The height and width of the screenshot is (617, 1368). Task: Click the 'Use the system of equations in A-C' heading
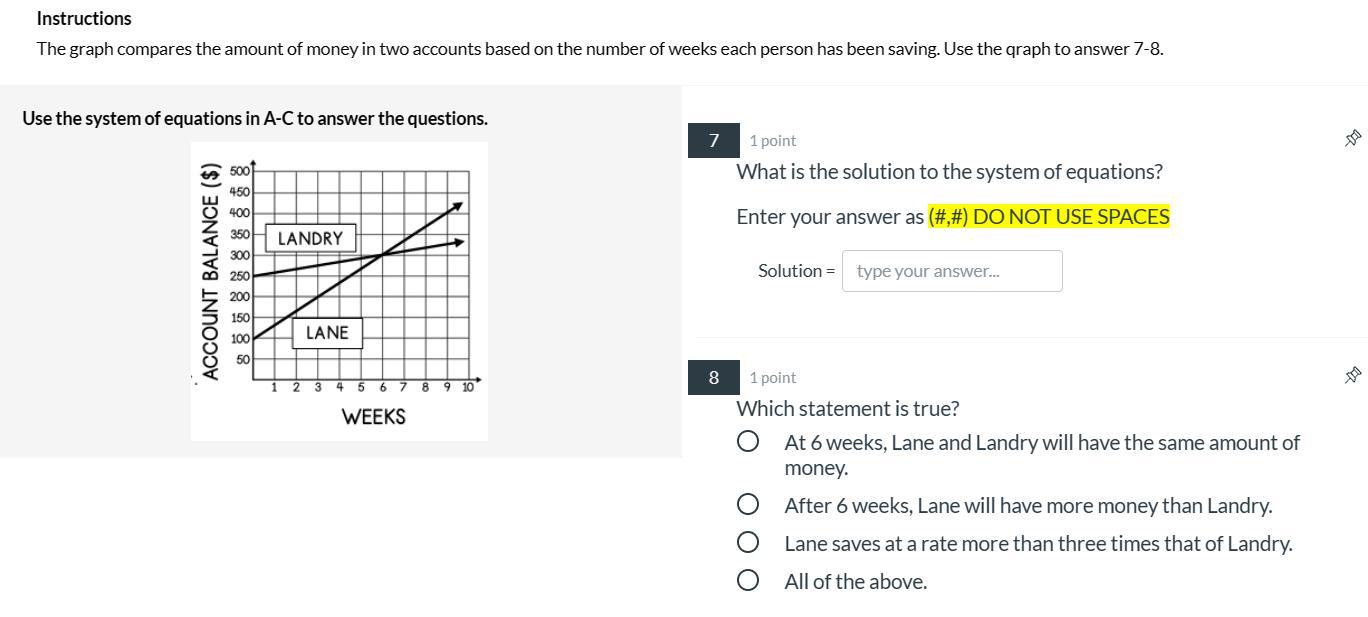pos(255,118)
